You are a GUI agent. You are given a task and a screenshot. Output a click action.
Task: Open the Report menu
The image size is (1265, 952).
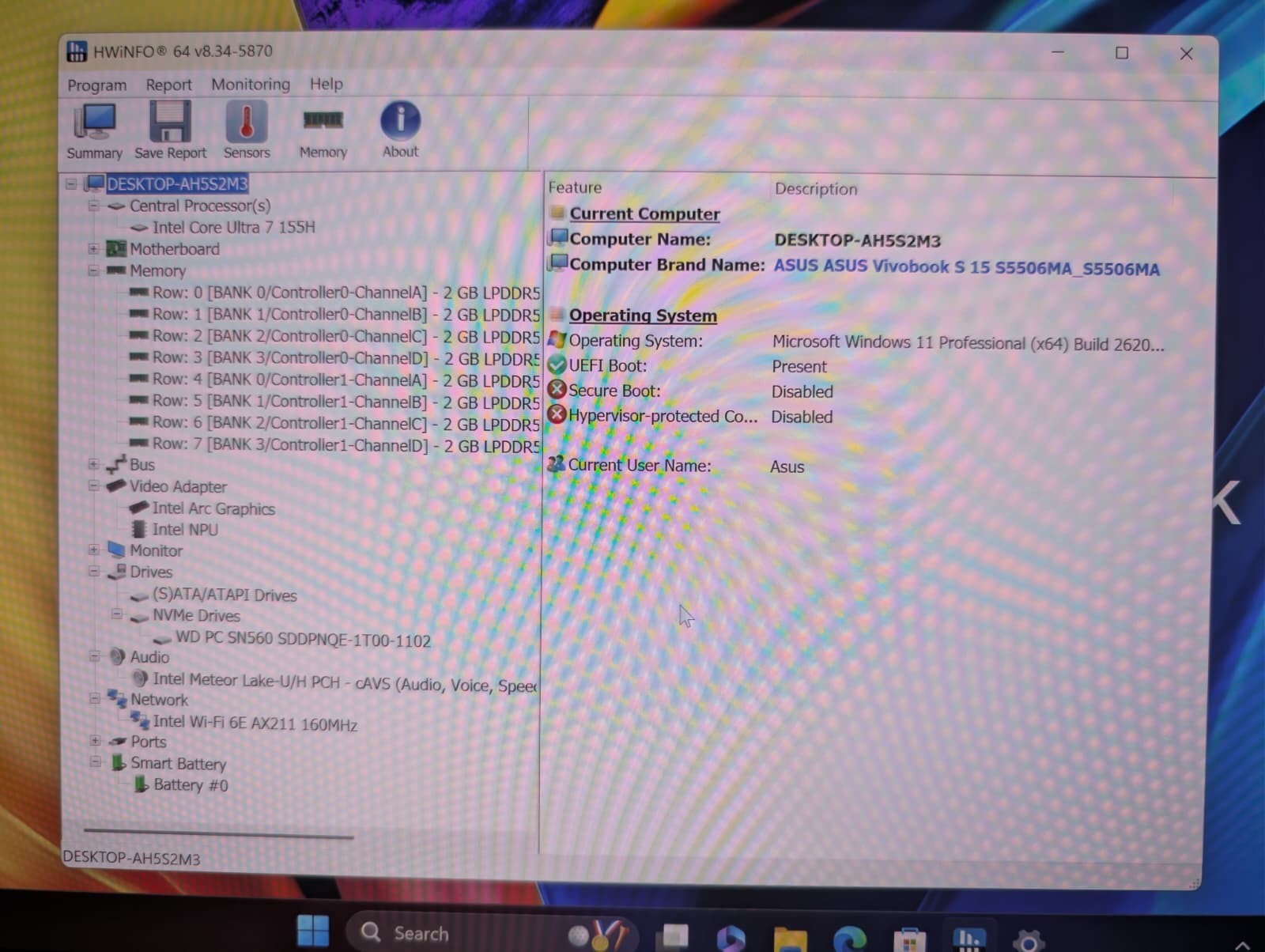tap(168, 85)
